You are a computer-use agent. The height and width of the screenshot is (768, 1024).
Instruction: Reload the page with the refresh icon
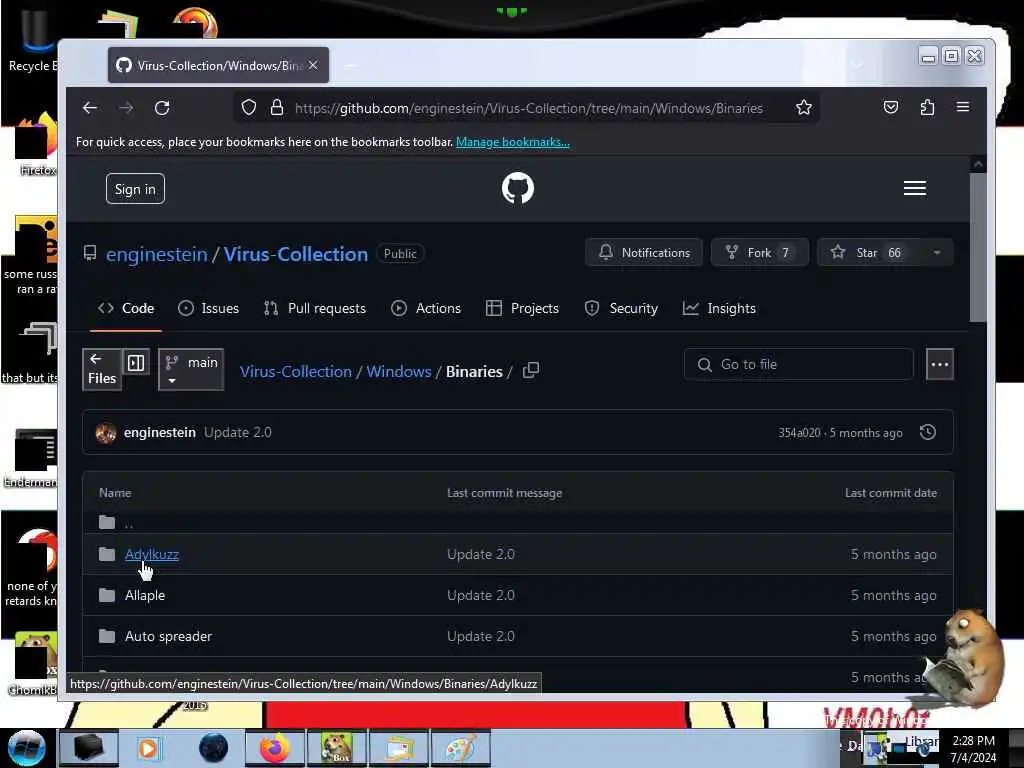(162, 108)
